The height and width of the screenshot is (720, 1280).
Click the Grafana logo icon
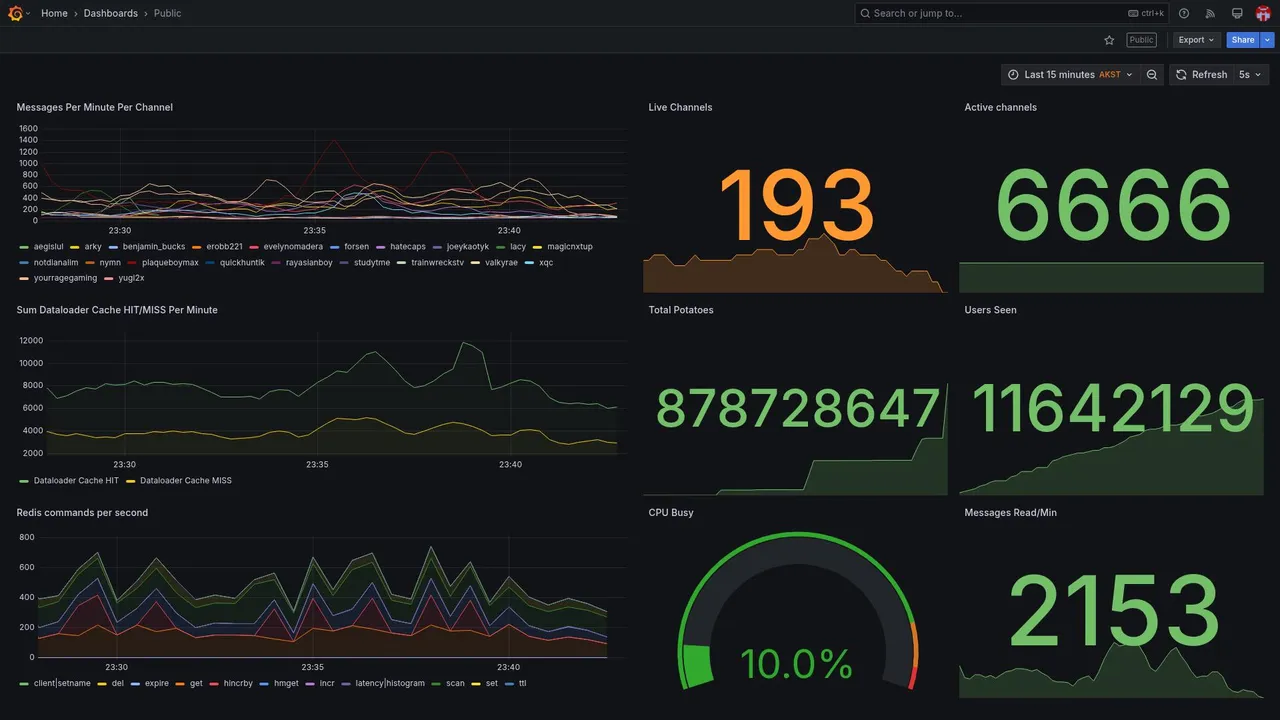point(16,13)
